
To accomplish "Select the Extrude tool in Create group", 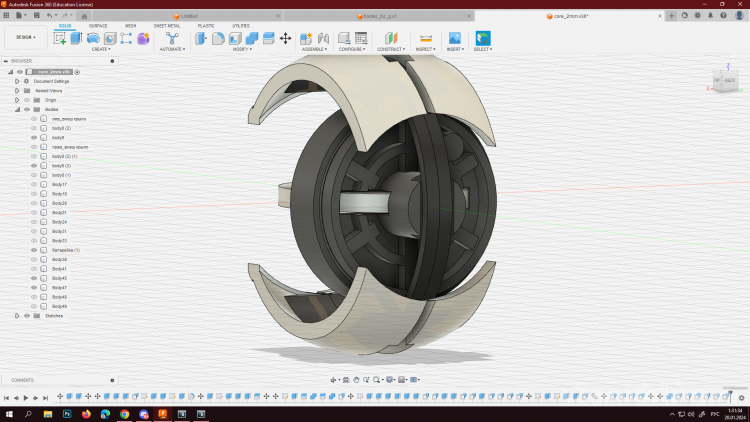I will pyautogui.click(x=76, y=38).
